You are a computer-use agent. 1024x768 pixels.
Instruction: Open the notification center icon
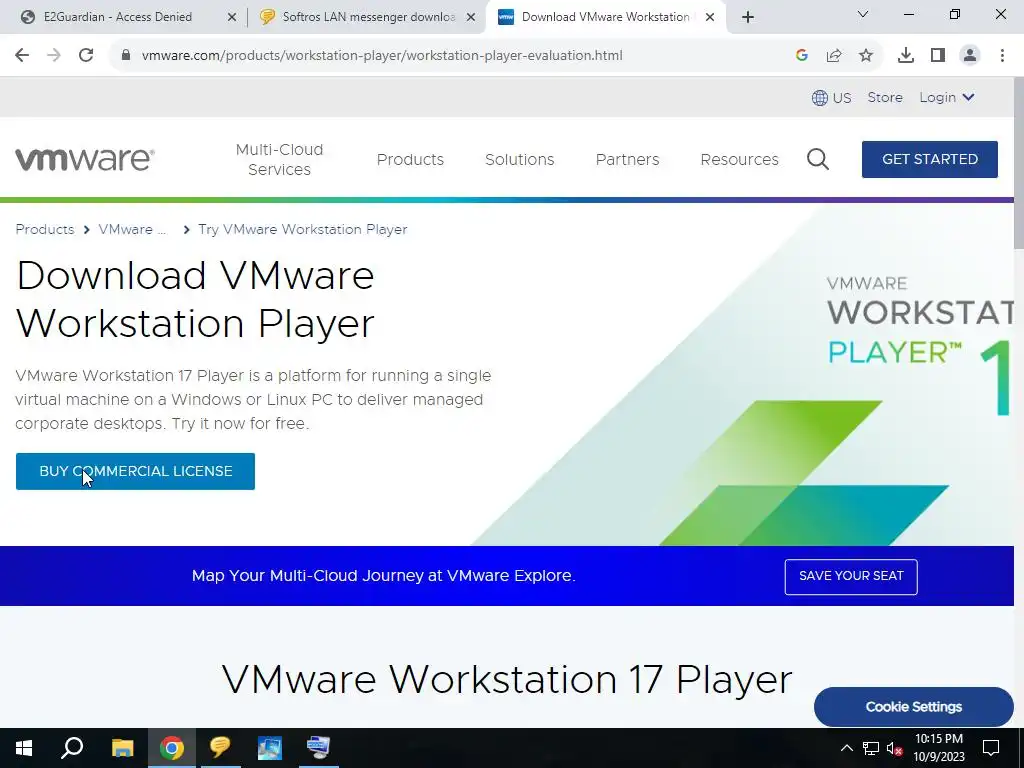pos(991,748)
